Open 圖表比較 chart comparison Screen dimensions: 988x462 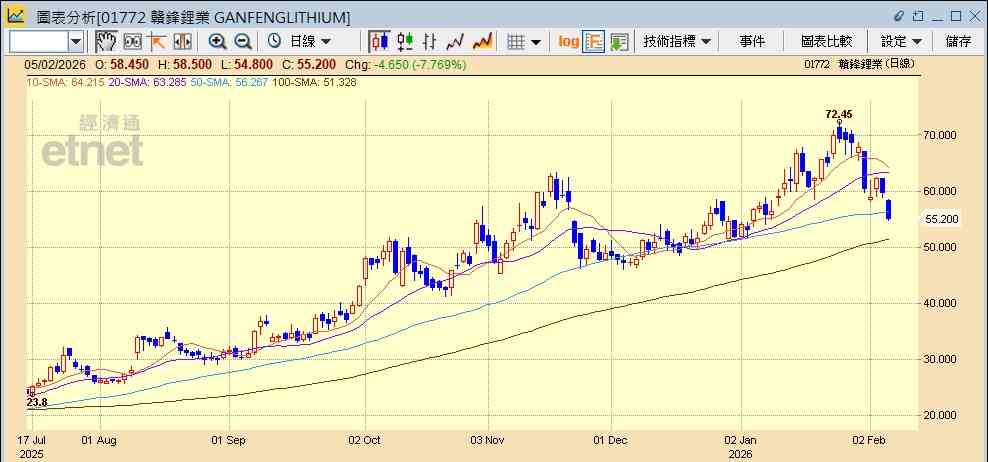coord(827,42)
